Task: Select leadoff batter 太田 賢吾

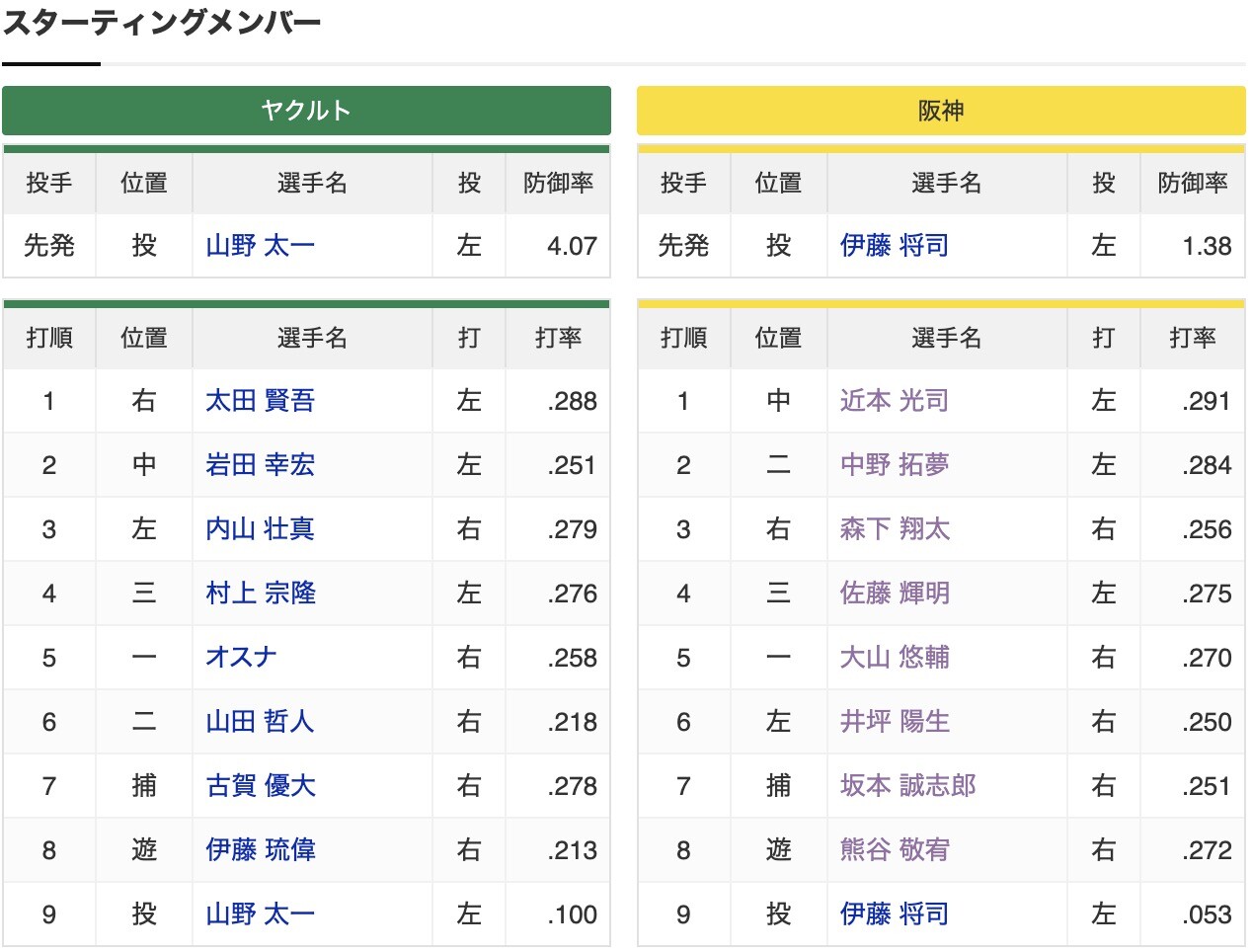Action: (x=258, y=401)
